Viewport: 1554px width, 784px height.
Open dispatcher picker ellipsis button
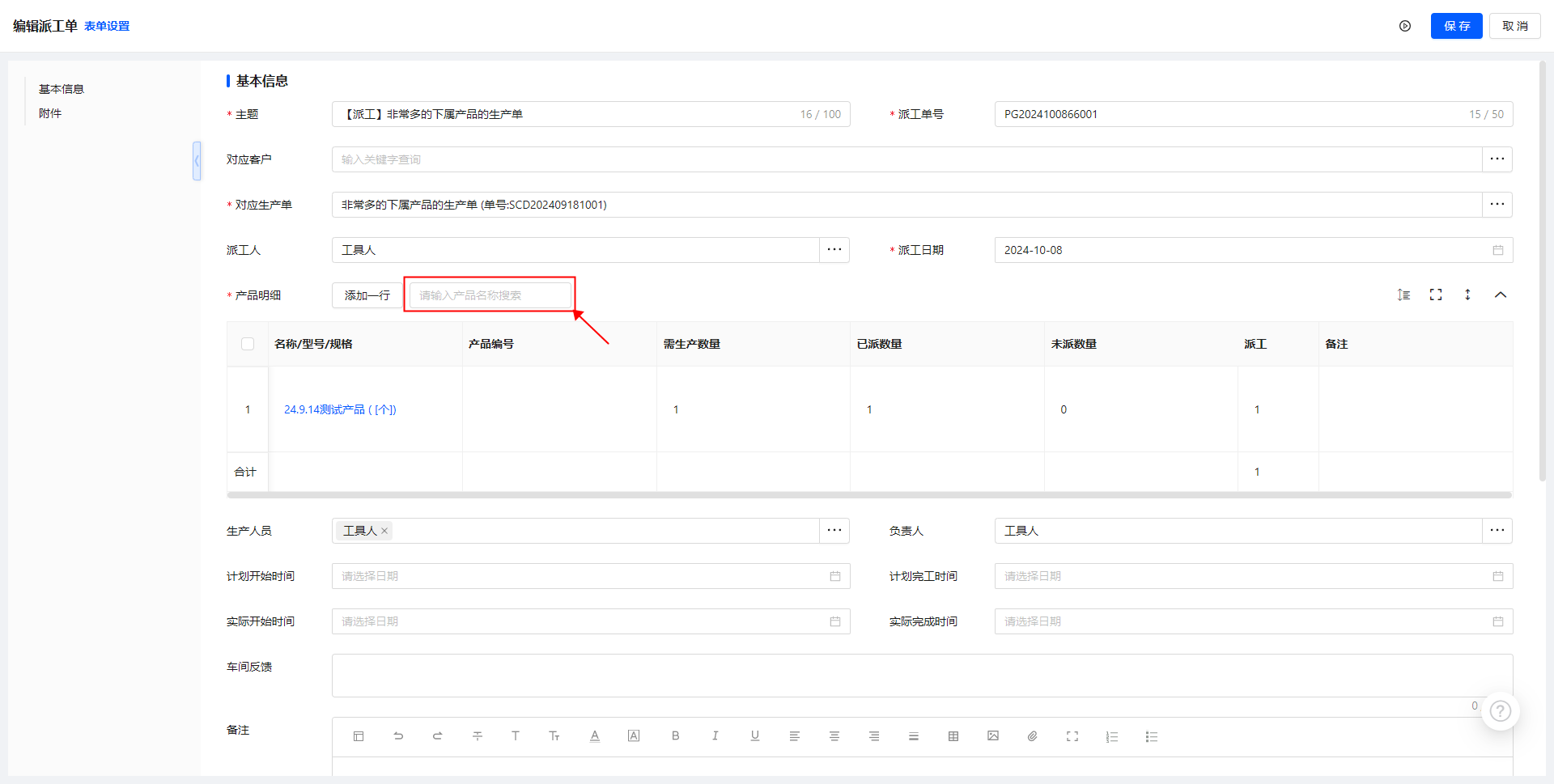pos(834,250)
